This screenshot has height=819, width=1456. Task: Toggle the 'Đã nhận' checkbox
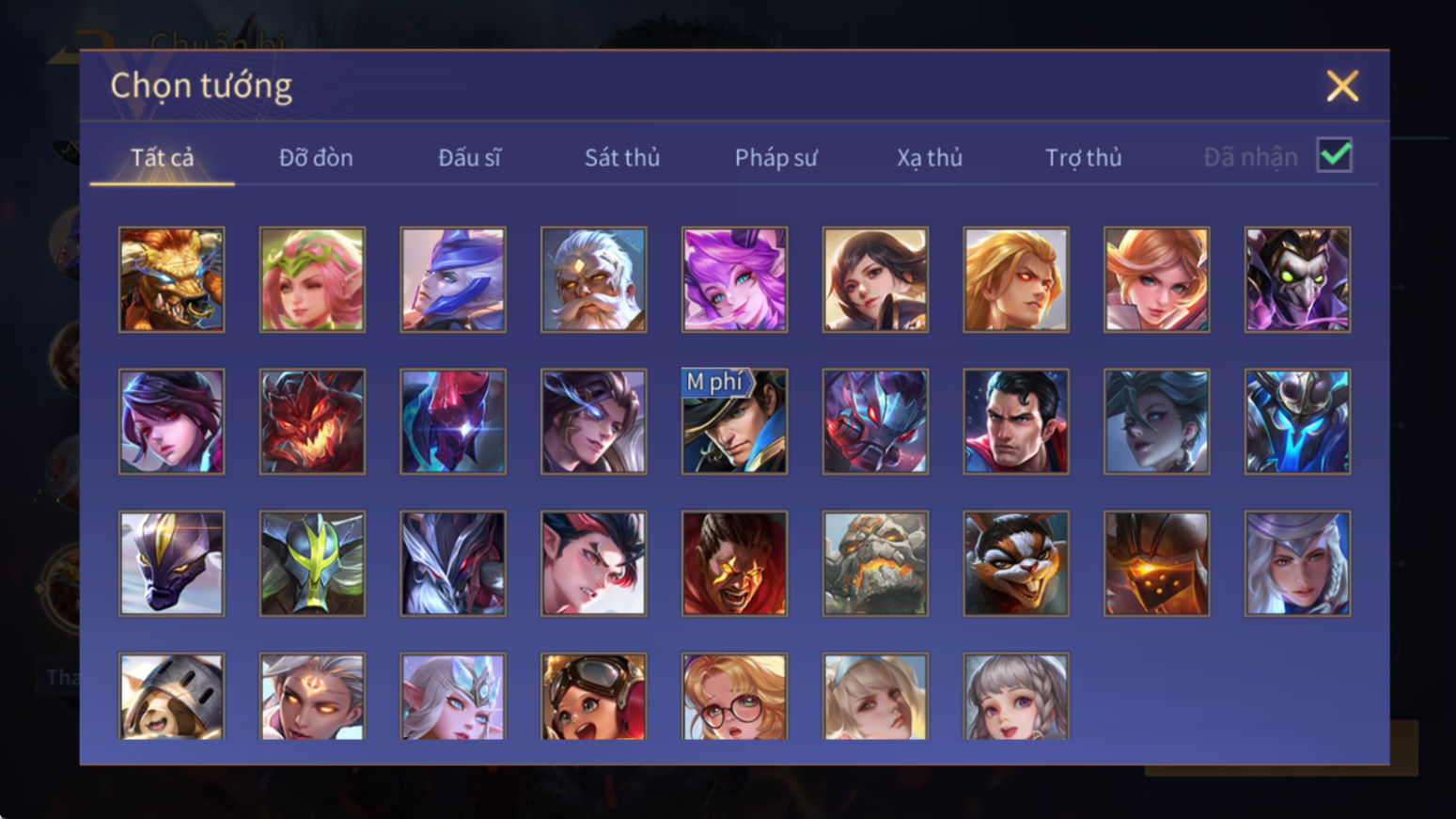coord(1335,155)
